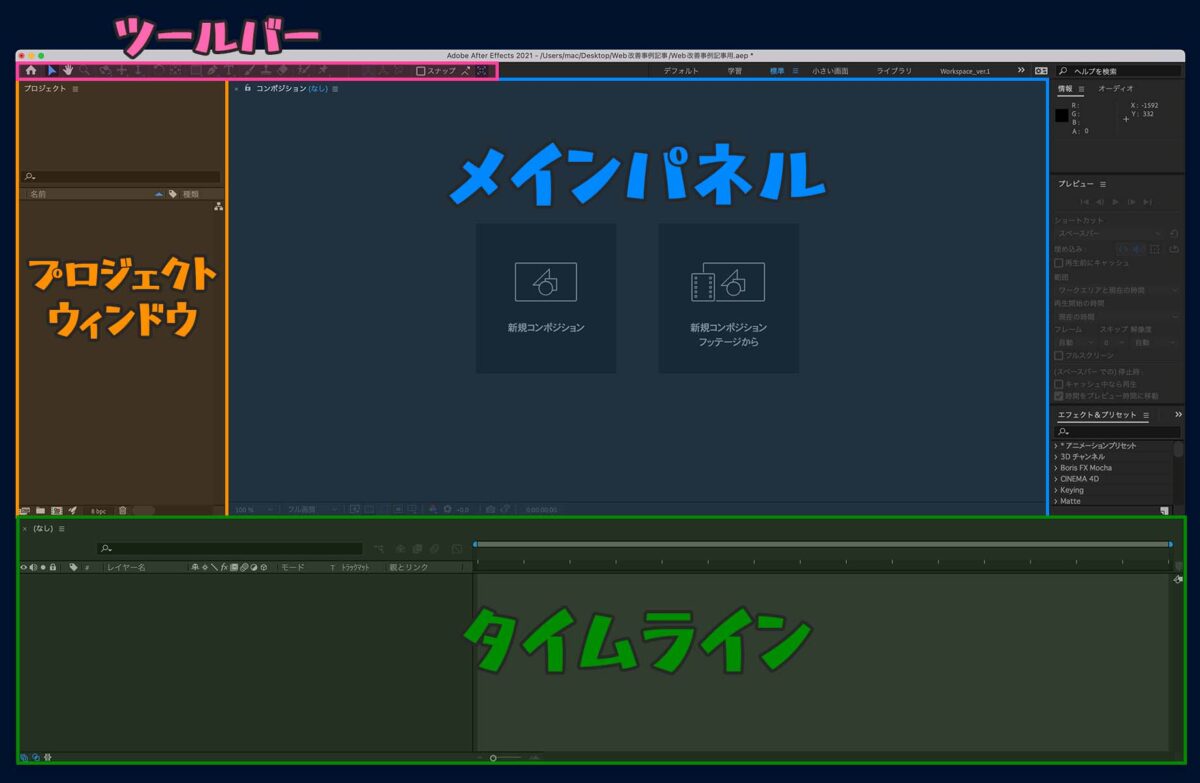This screenshot has height=783, width=1200.
Task: Click 新規コンポジション フッテージから button
Action: pyautogui.click(x=728, y=298)
